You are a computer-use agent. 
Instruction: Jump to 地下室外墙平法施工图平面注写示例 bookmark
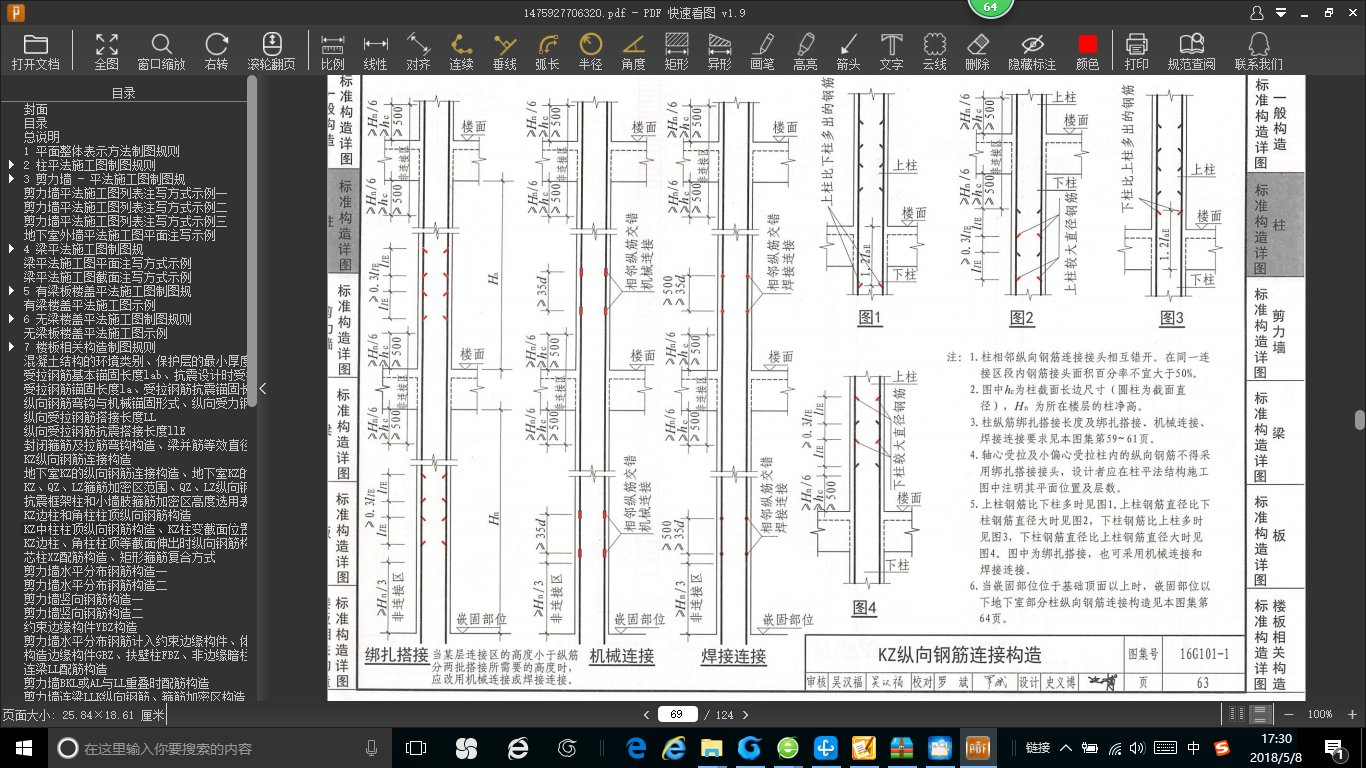[120, 235]
